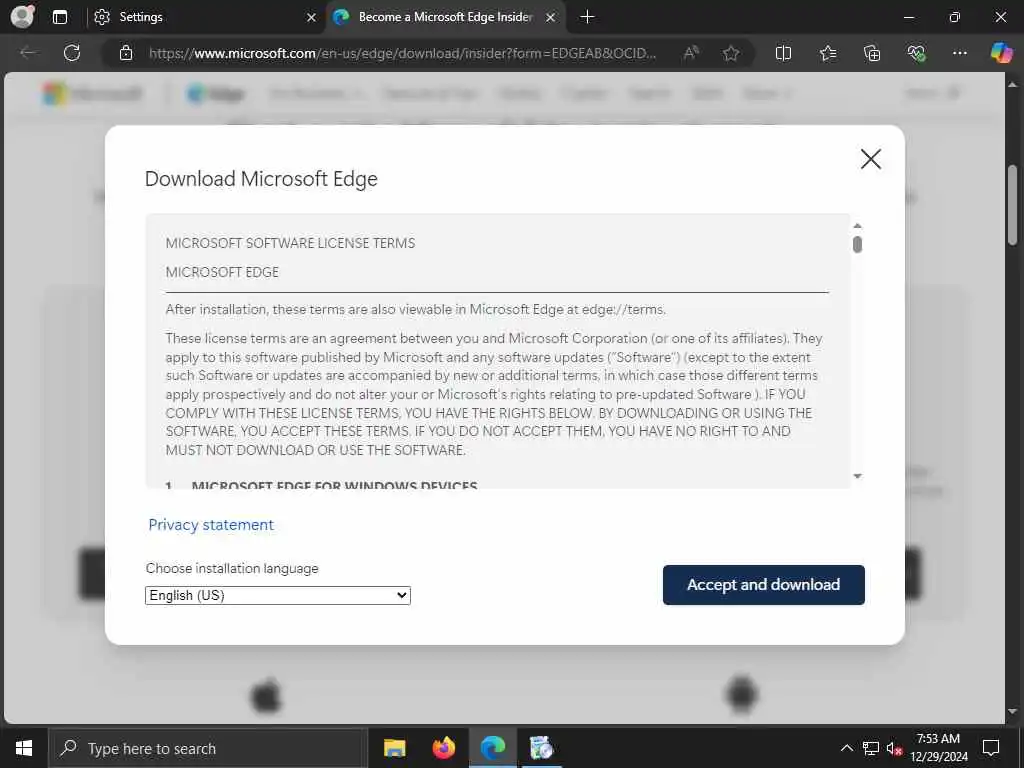1024x768 pixels.
Task: Show hidden system tray icons
Action: (x=846, y=748)
